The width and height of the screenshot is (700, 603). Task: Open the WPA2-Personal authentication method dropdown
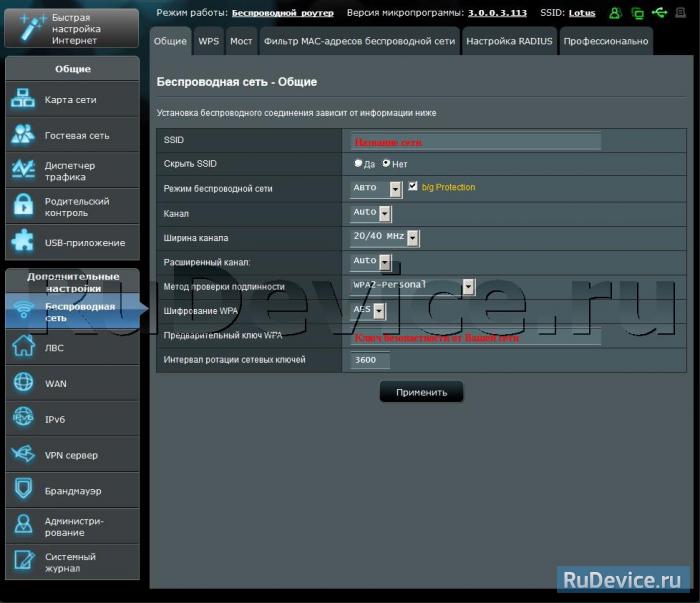tap(468, 286)
